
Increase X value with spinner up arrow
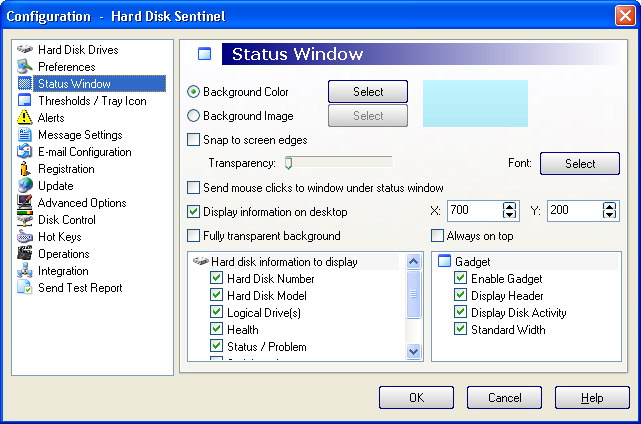point(509,206)
